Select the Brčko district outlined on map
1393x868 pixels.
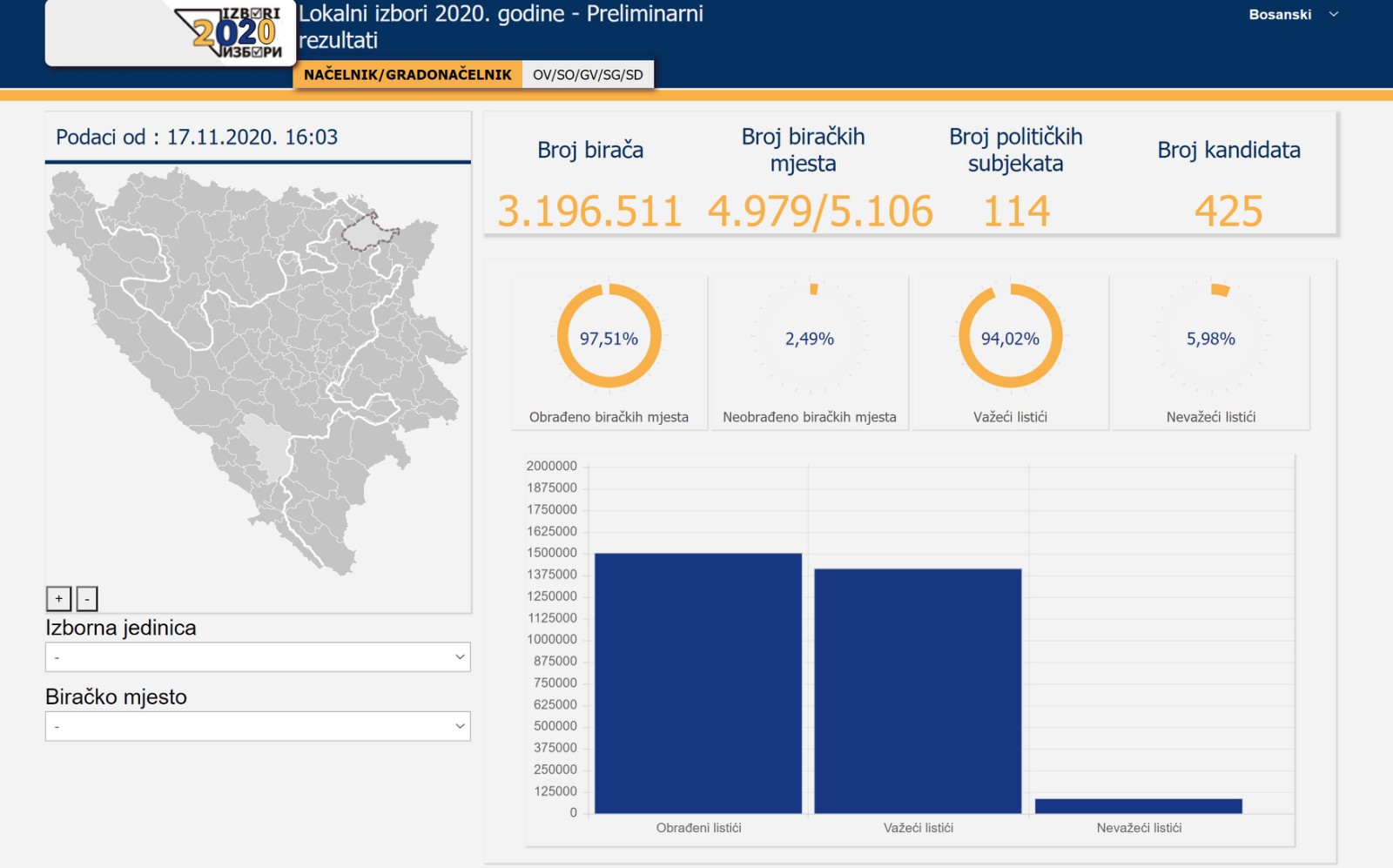pos(367,232)
